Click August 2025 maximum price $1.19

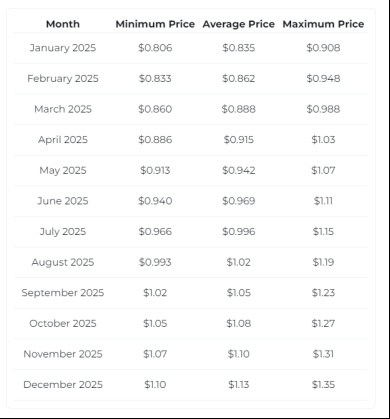click(x=323, y=262)
